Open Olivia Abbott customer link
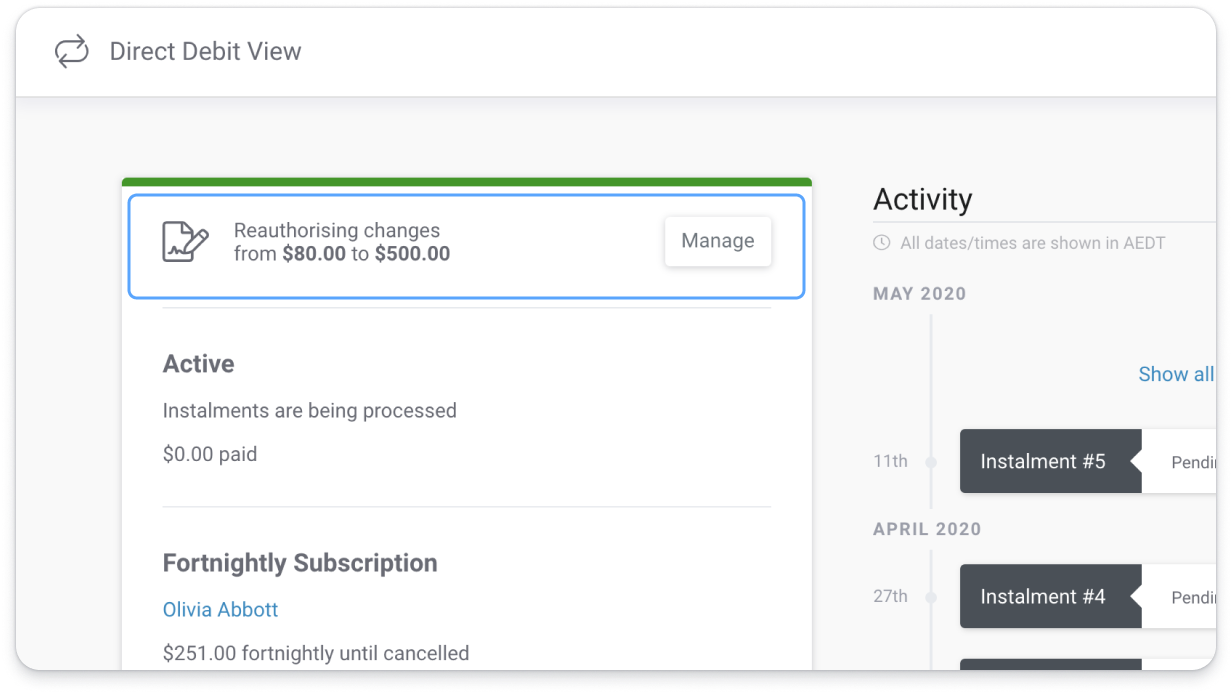This screenshot has height=694, width=1232. pos(220,609)
